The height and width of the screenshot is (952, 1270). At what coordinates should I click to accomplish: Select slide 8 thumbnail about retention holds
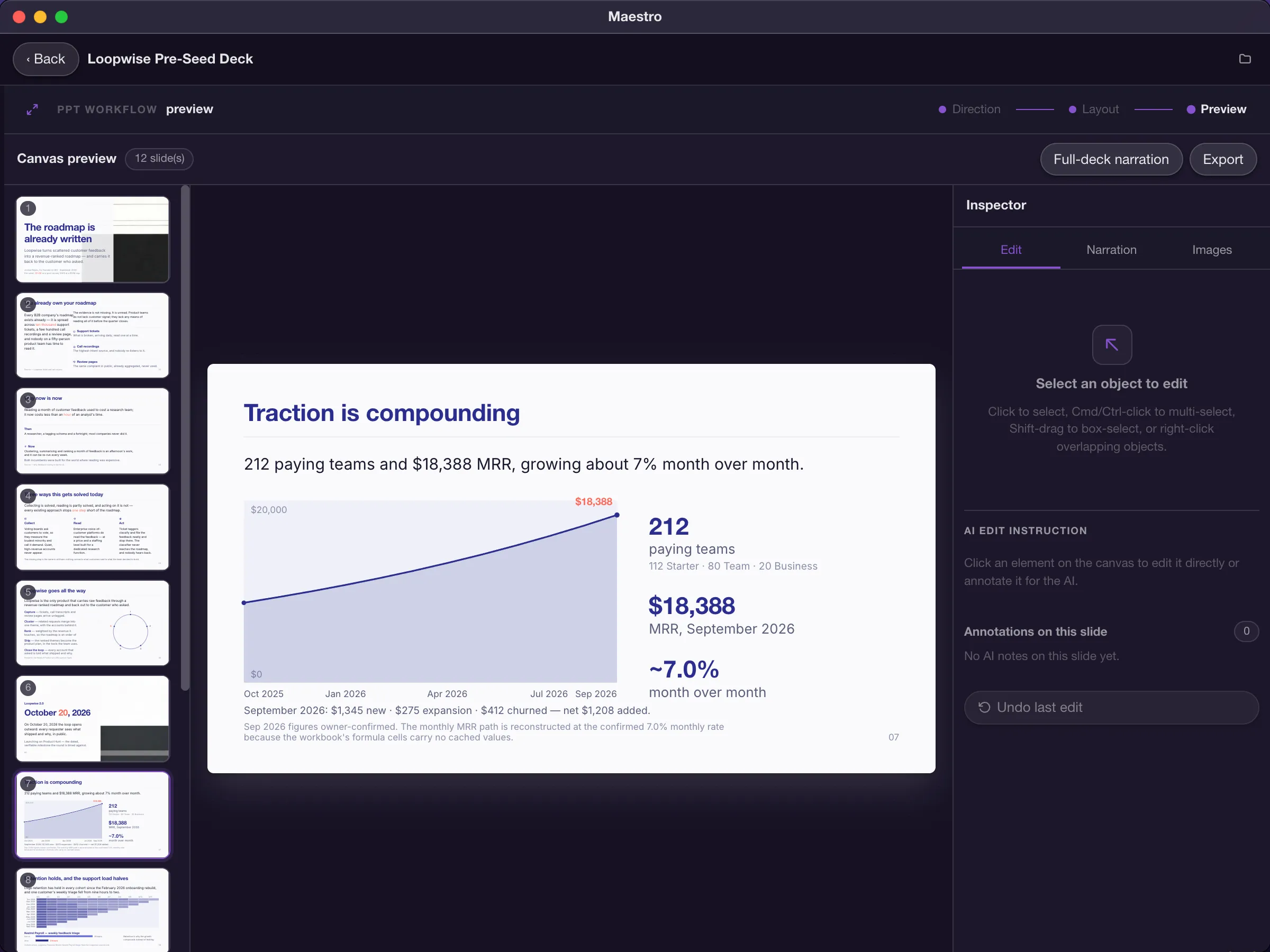click(x=93, y=910)
